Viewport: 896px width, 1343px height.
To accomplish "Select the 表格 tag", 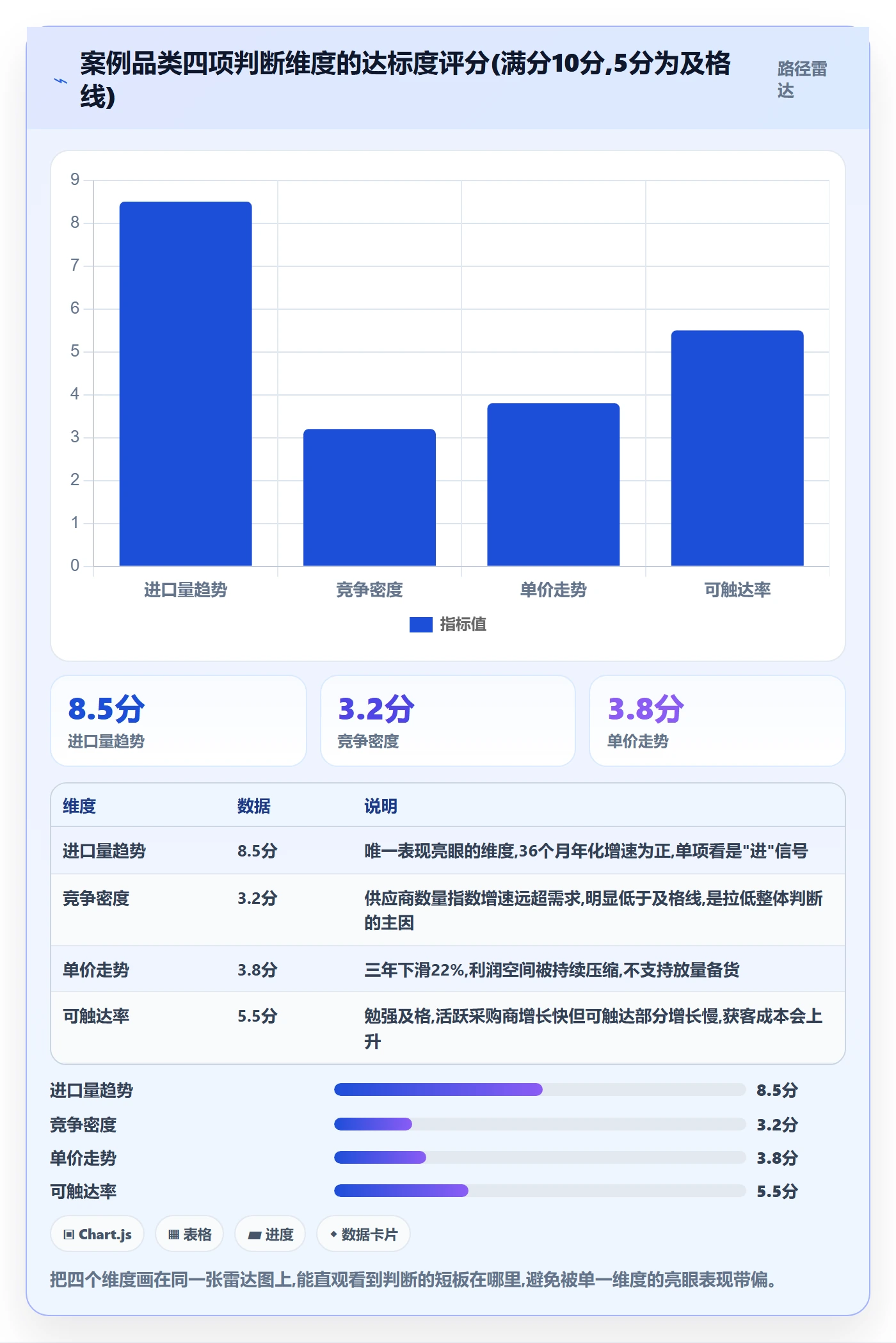I will [x=189, y=1234].
